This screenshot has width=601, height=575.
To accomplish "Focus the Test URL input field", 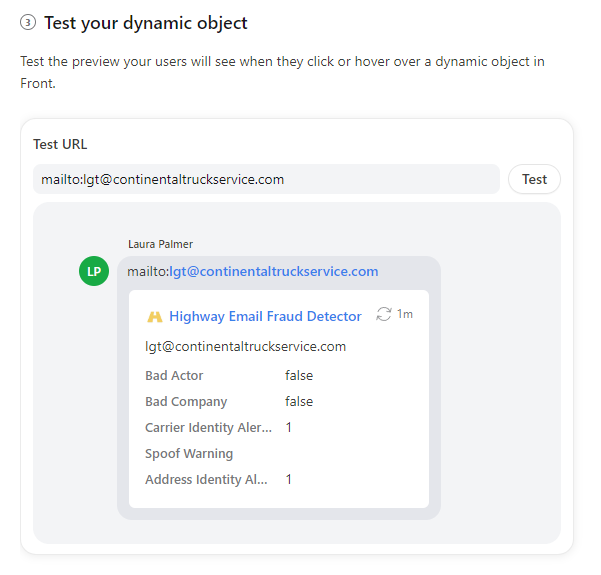I will tap(266, 179).
